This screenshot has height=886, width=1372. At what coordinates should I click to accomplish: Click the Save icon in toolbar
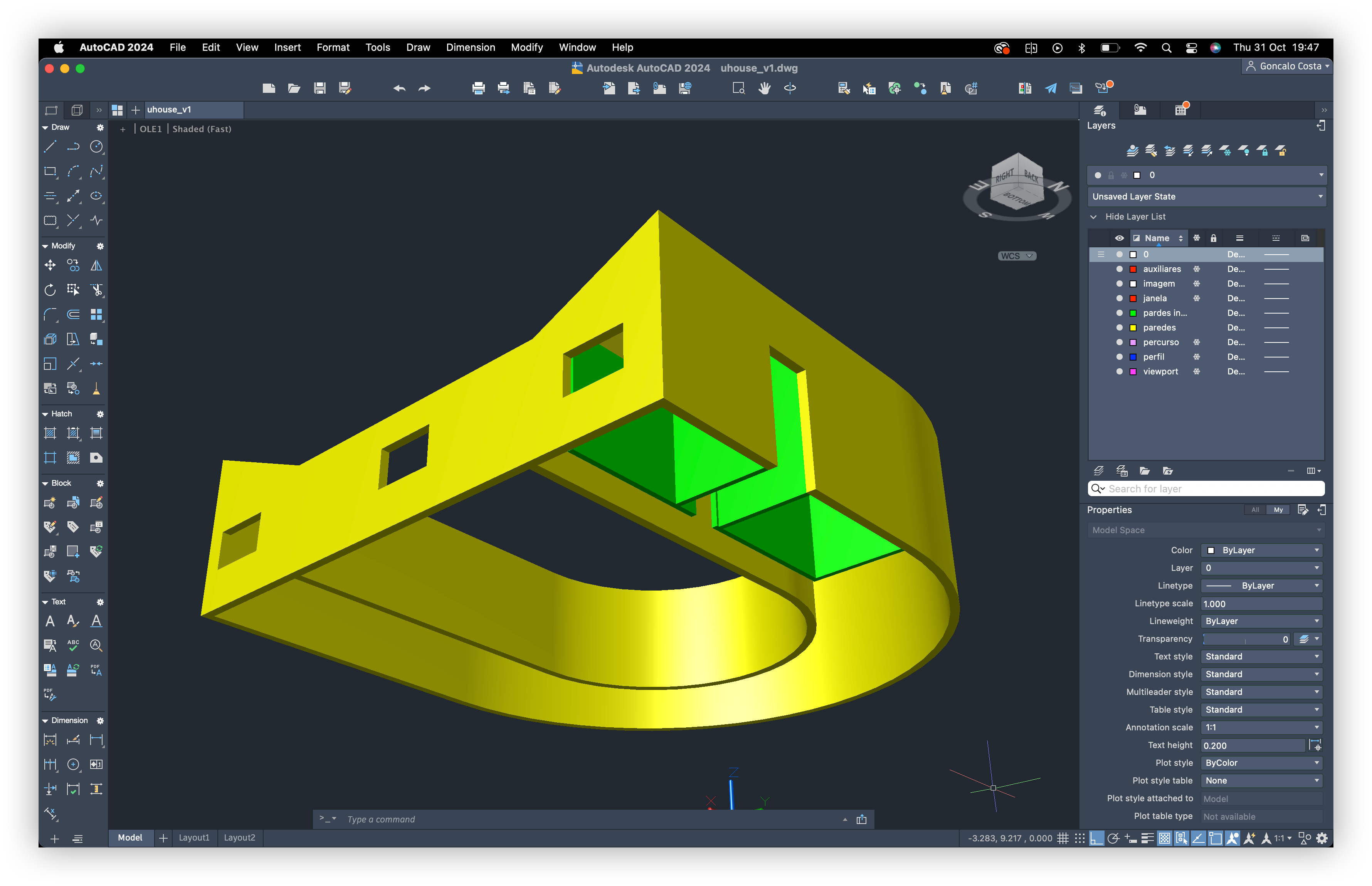pyautogui.click(x=319, y=88)
